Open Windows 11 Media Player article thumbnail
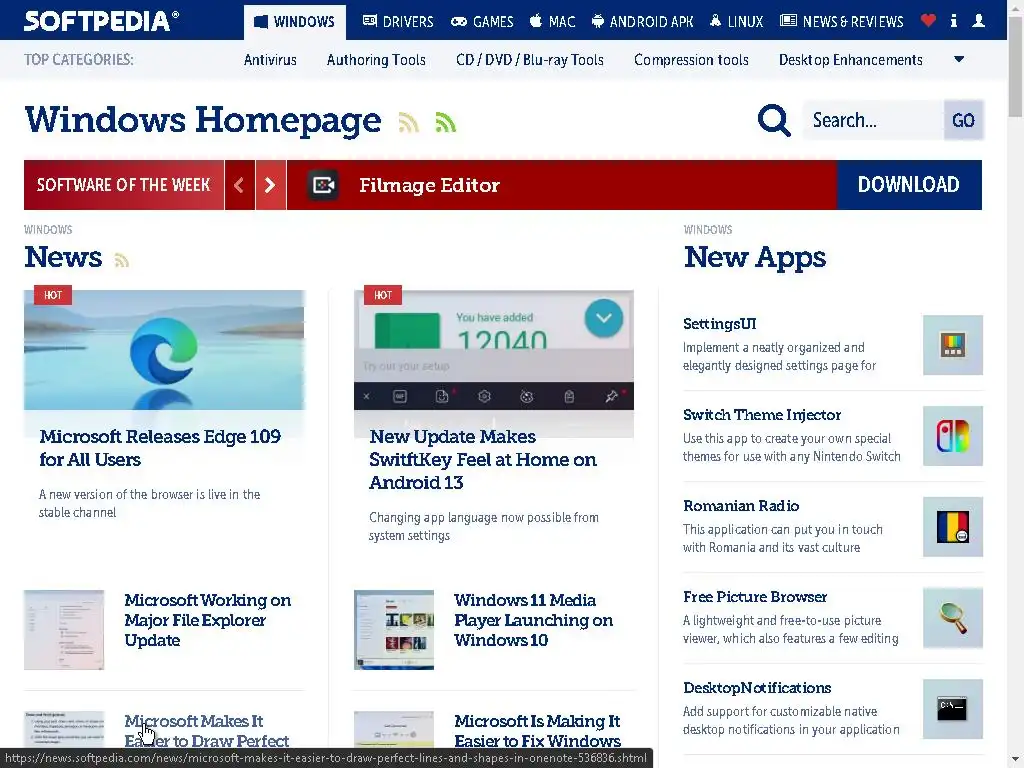The width and height of the screenshot is (1024, 768). (x=394, y=630)
